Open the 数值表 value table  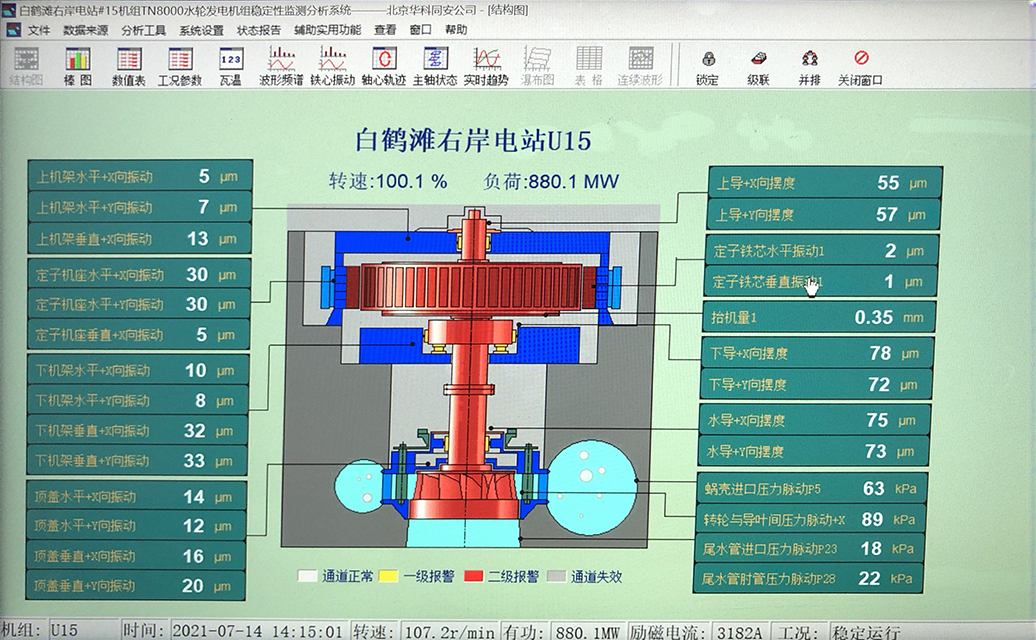point(128,65)
